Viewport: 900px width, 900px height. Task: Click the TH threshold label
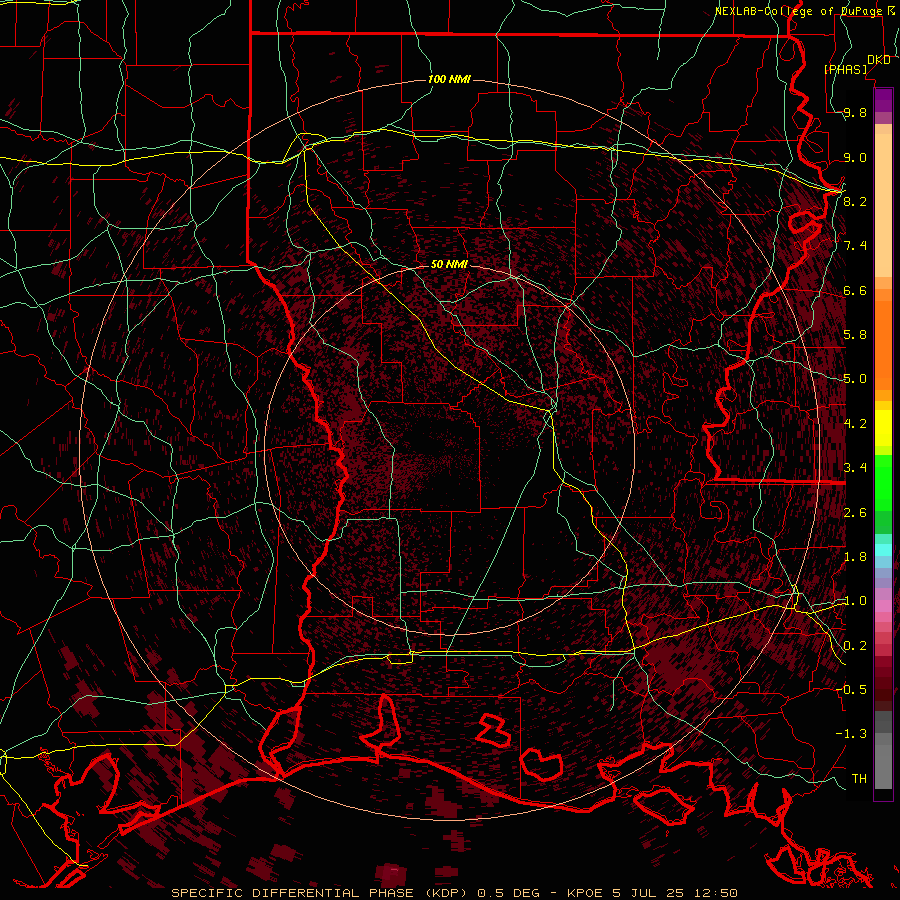[859, 779]
